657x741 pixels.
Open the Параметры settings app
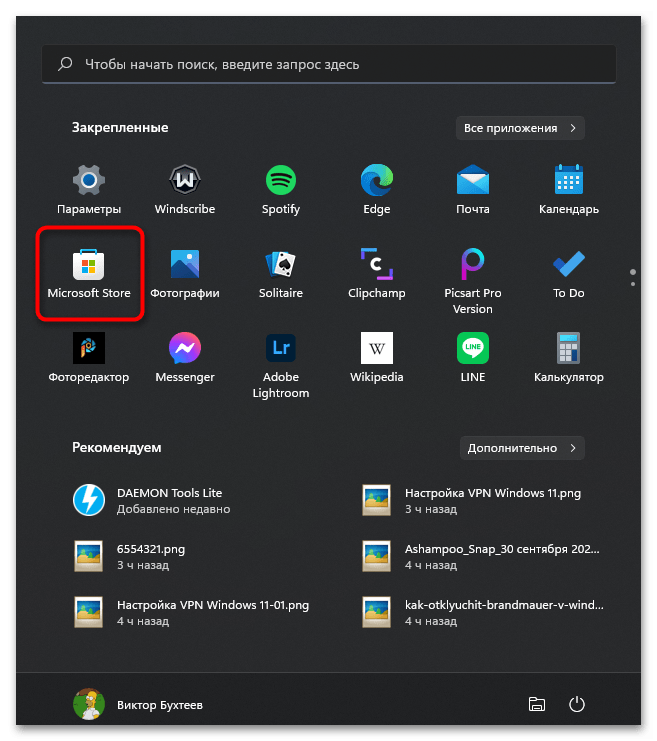pos(89,189)
